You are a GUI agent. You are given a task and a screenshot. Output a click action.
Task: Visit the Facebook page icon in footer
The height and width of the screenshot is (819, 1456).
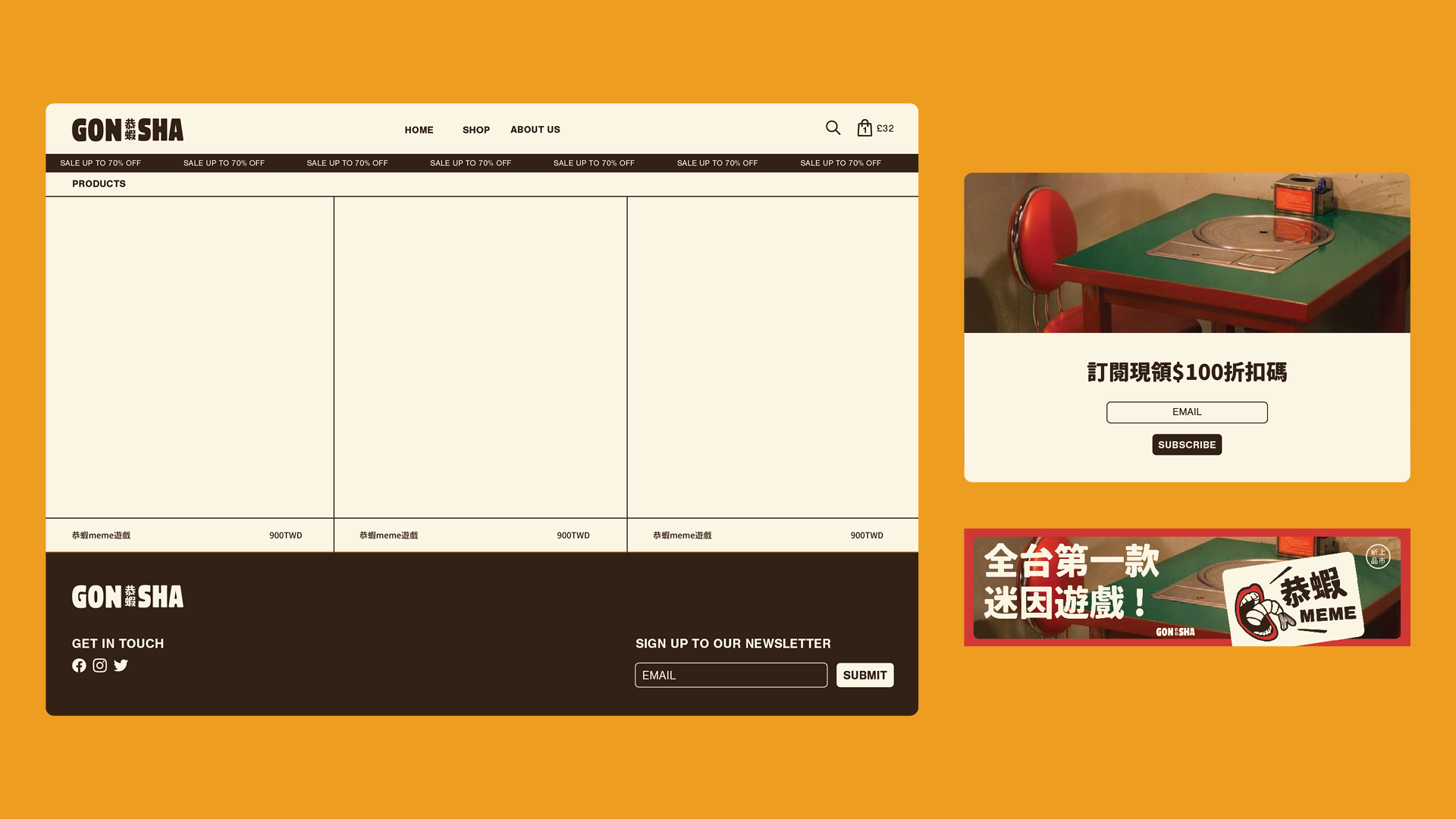(79, 665)
